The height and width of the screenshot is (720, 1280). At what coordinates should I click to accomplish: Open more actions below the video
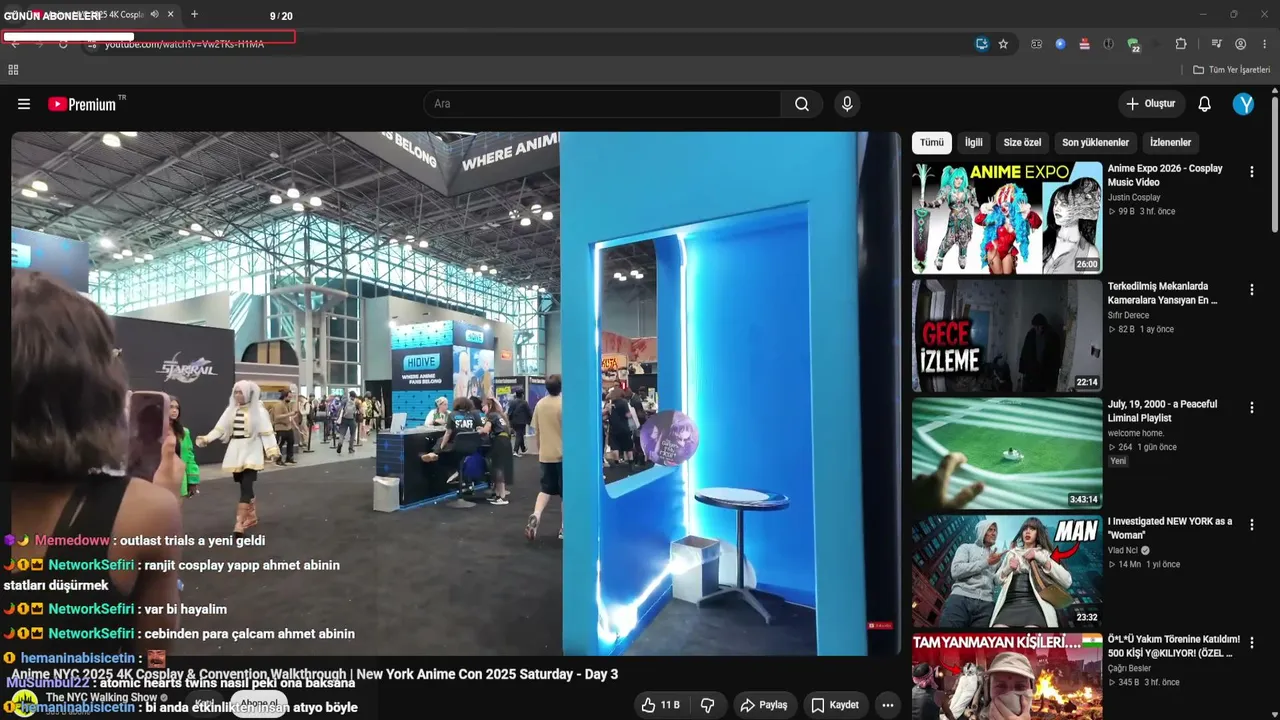[x=887, y=705]
